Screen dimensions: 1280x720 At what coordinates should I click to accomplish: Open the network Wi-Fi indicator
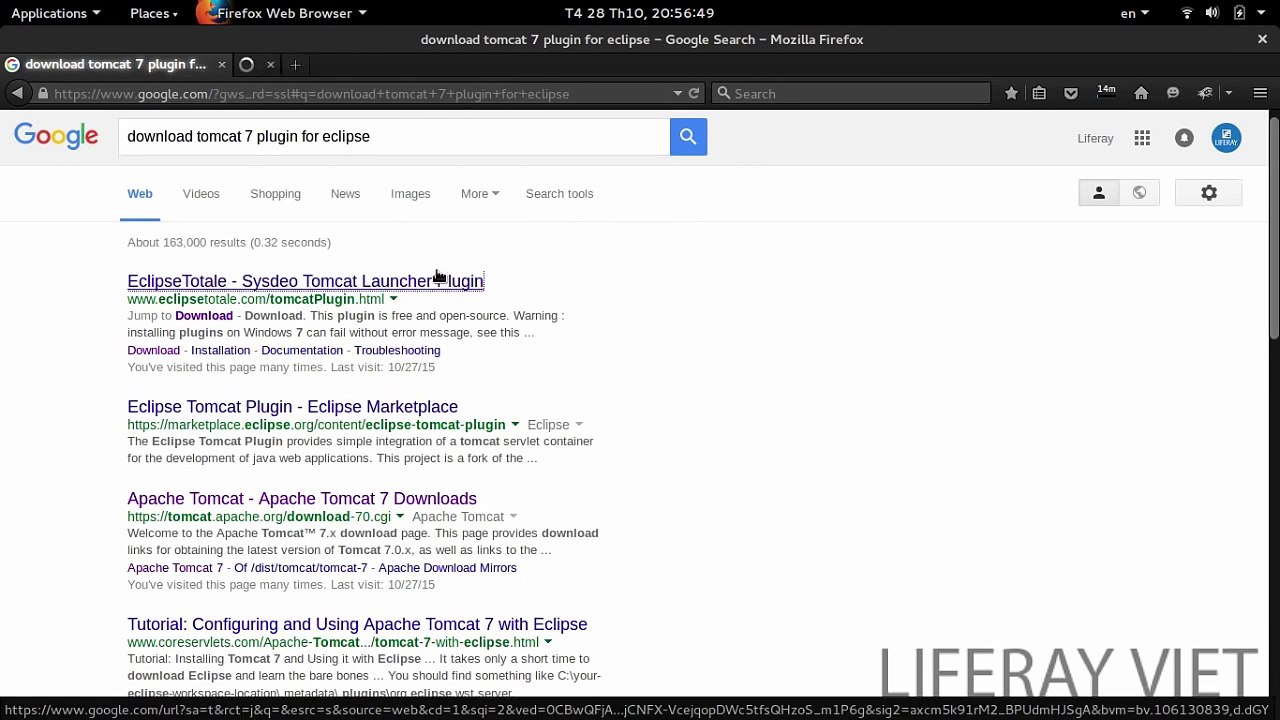pyautogui.click(x=1187, y=13)
